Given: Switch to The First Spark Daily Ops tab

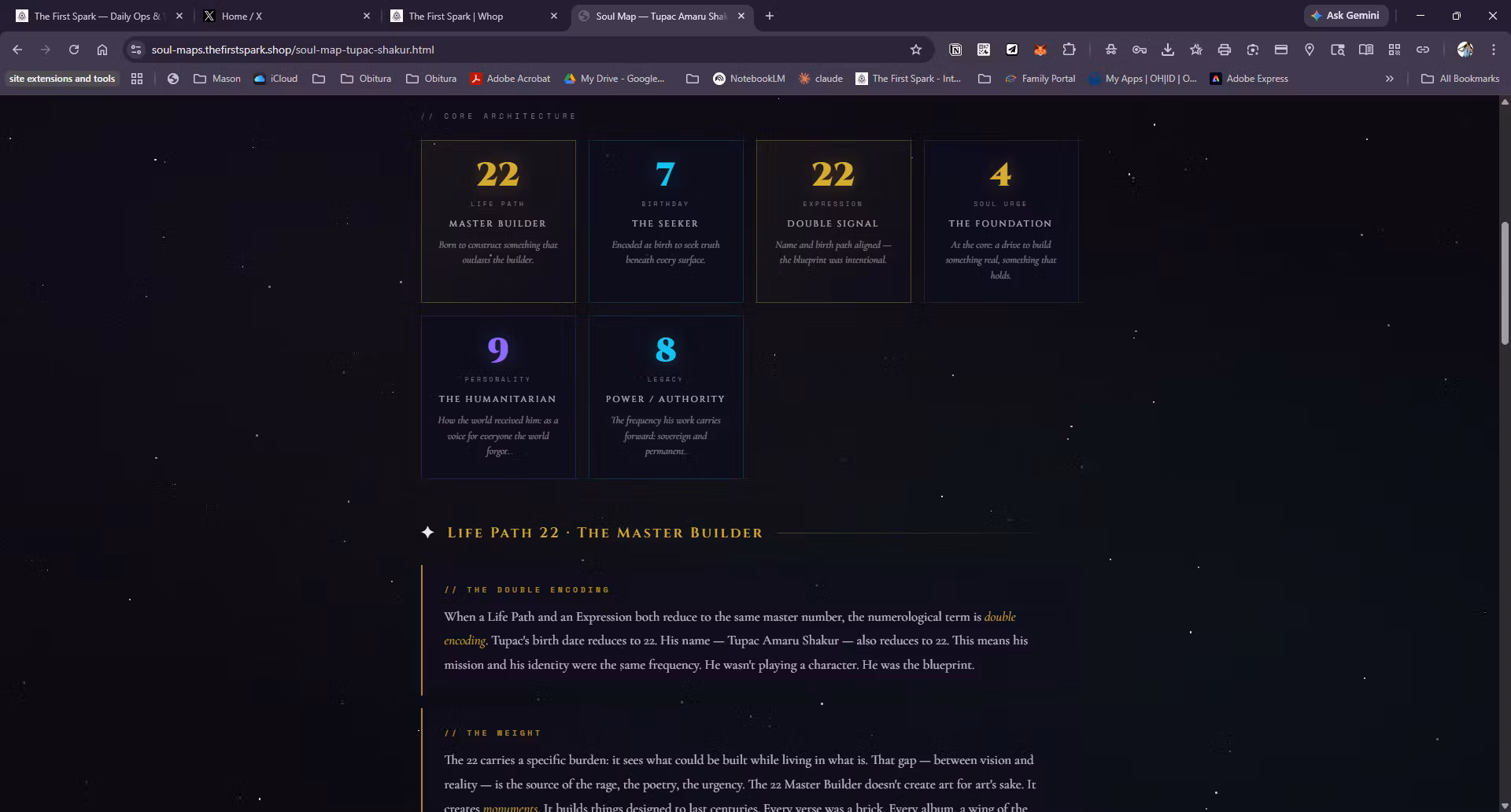Looking at the screenshot, I should pos(97,16).
